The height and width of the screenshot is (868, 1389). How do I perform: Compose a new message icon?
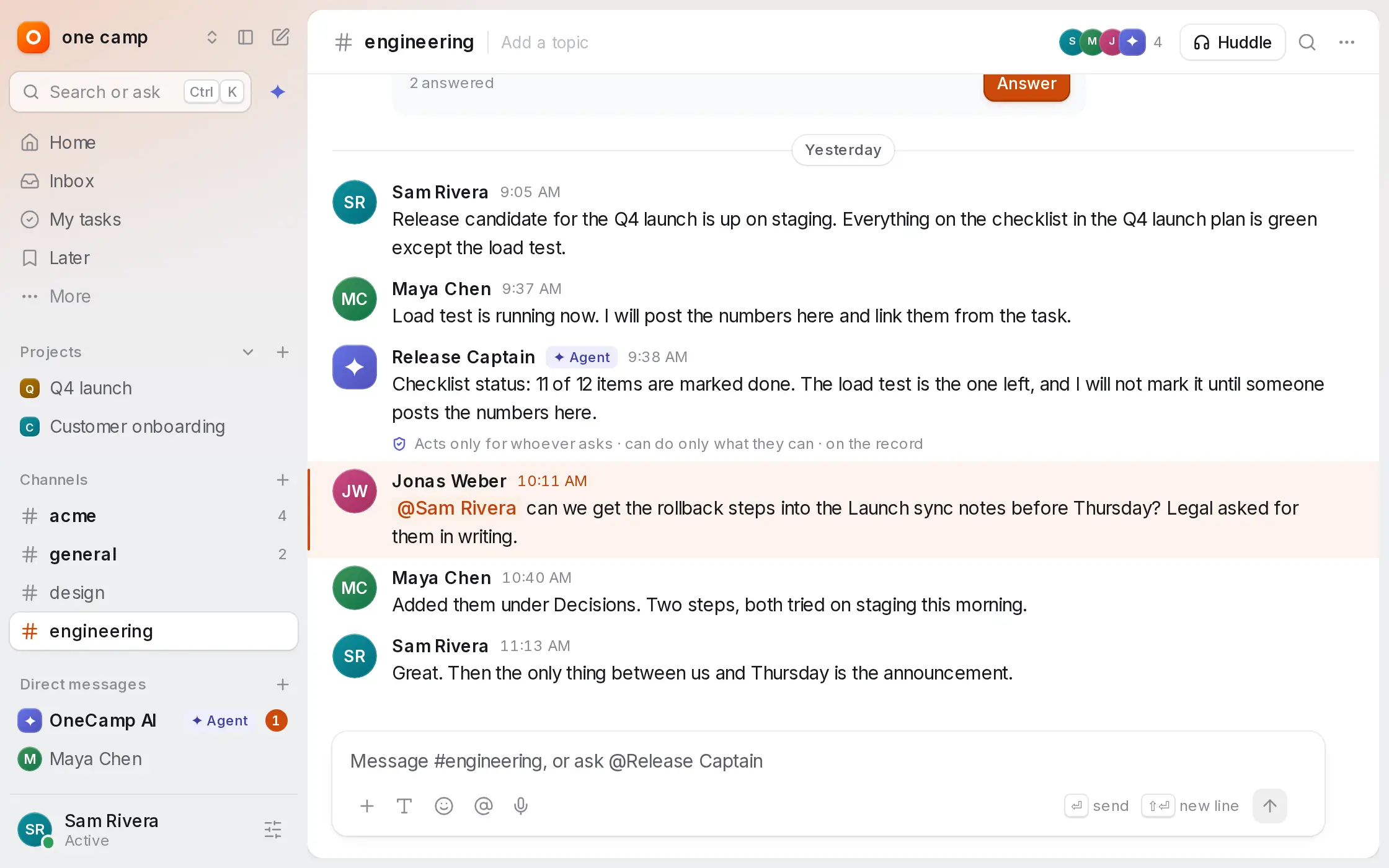point(280,38)
